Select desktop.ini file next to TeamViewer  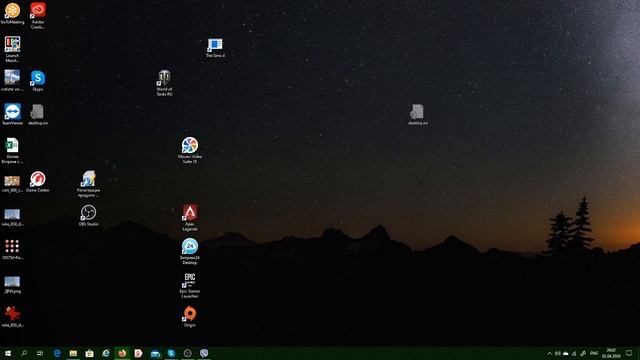click(38, 114)
